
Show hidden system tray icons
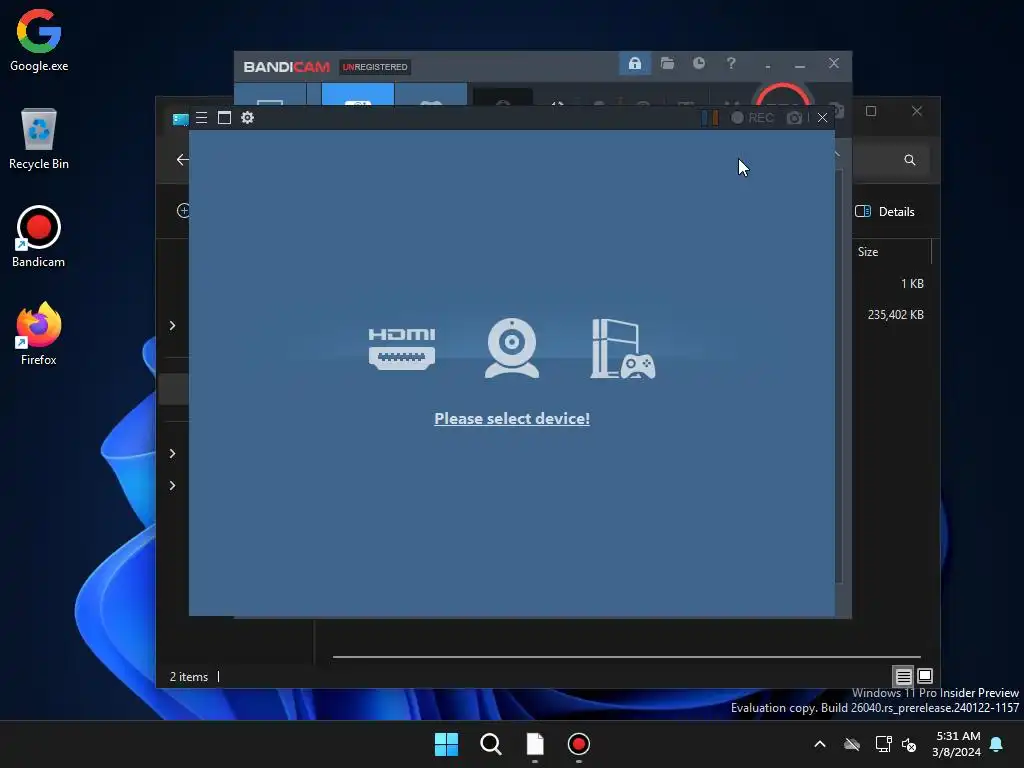[820, 744]
